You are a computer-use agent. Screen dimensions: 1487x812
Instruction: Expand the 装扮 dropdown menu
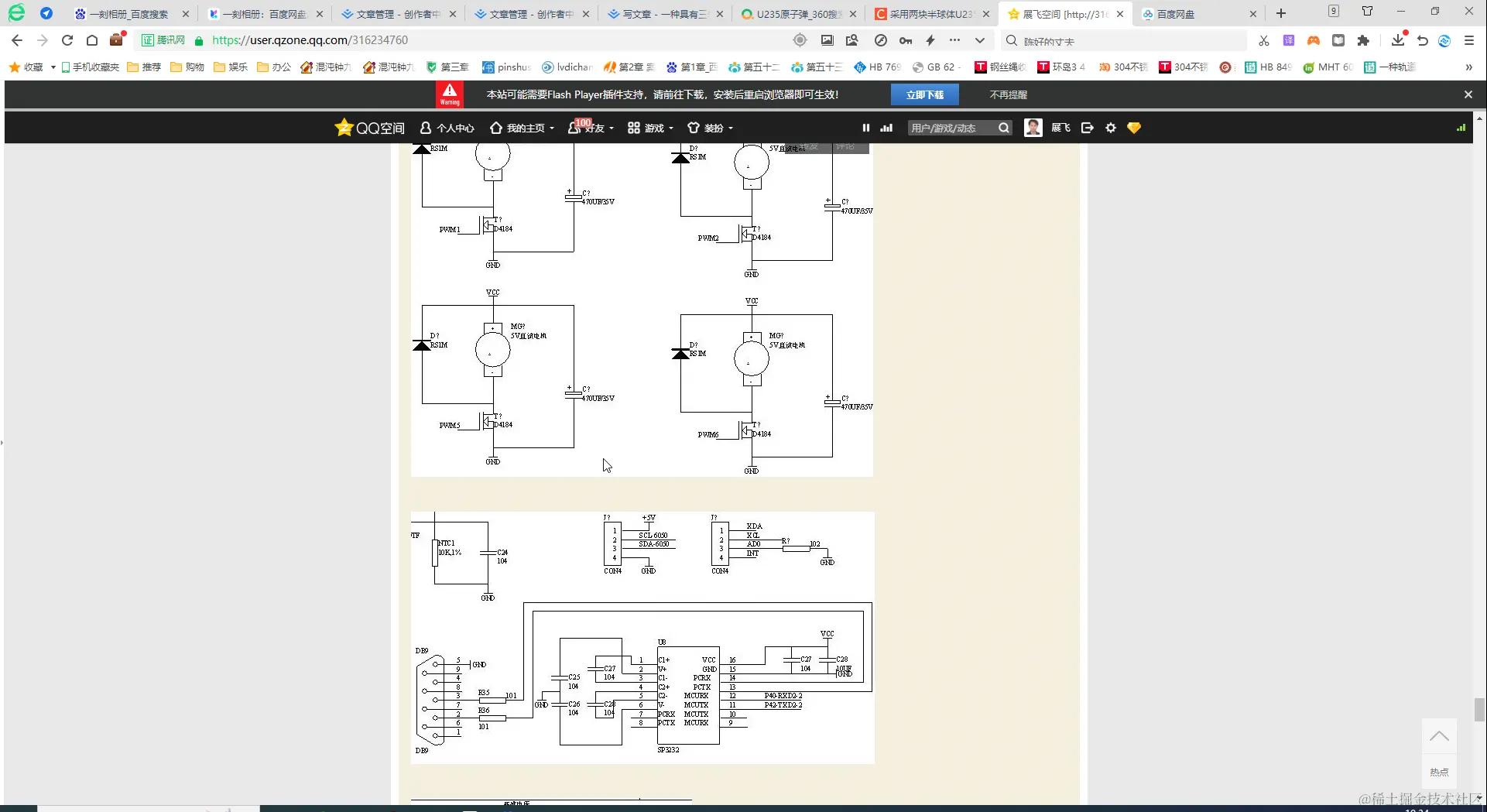tap(710, 128)
